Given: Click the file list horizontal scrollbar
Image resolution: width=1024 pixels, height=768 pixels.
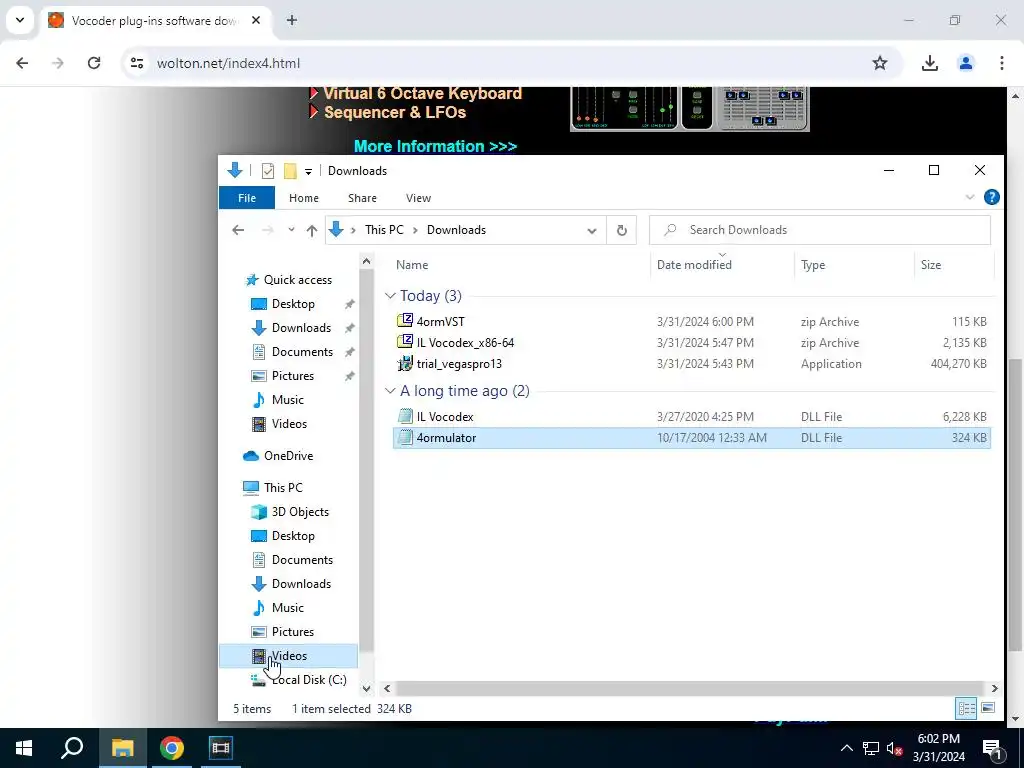Looking at the screenshot, I should coord(689,688).
